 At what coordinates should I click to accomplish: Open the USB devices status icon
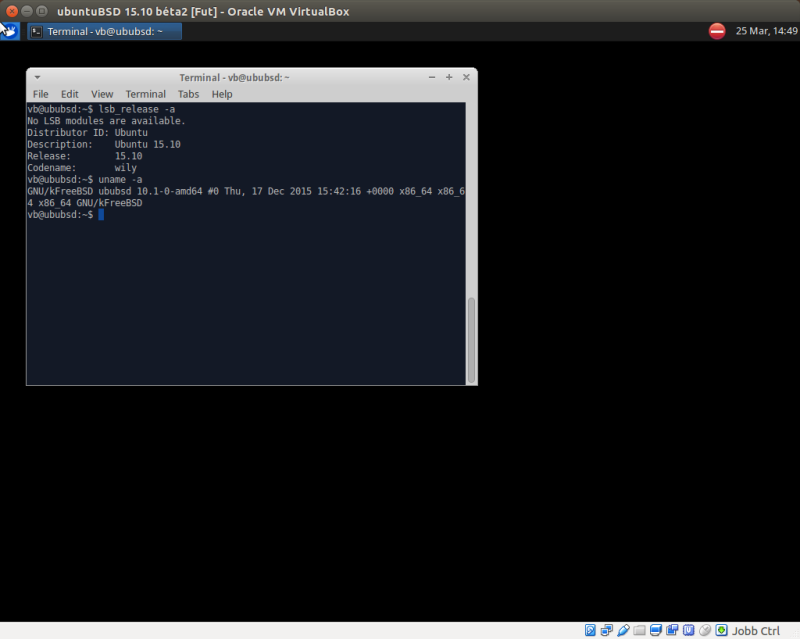[623, 630]
